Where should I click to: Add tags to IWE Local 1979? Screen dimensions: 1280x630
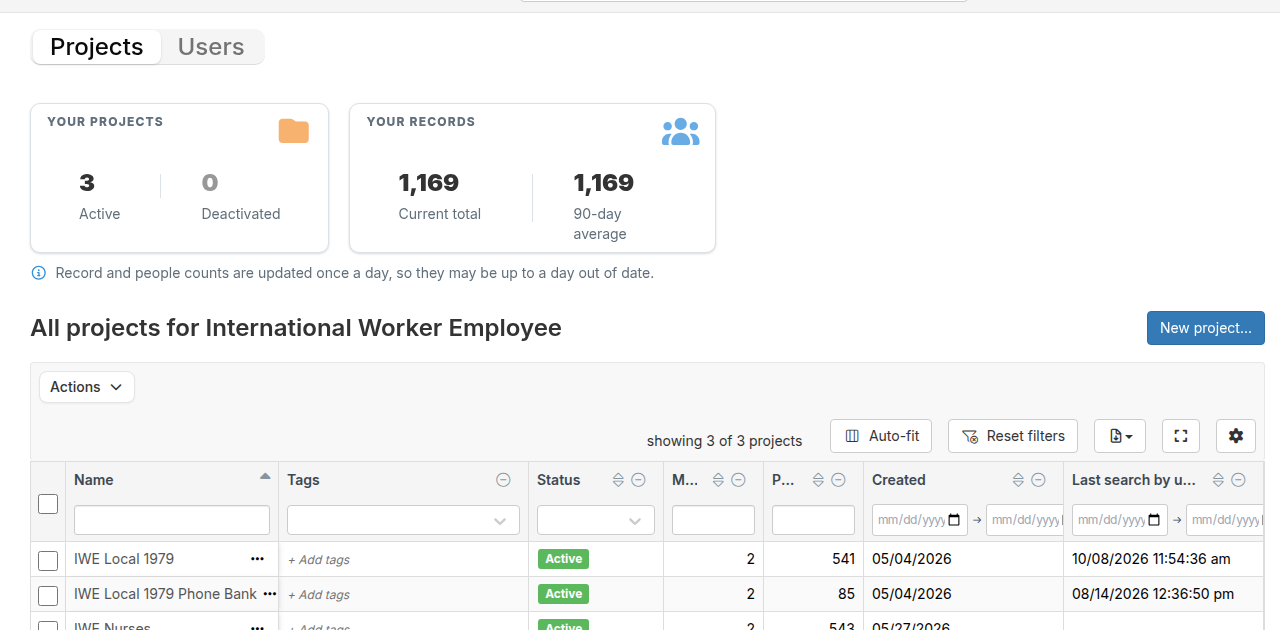point(319,560)
